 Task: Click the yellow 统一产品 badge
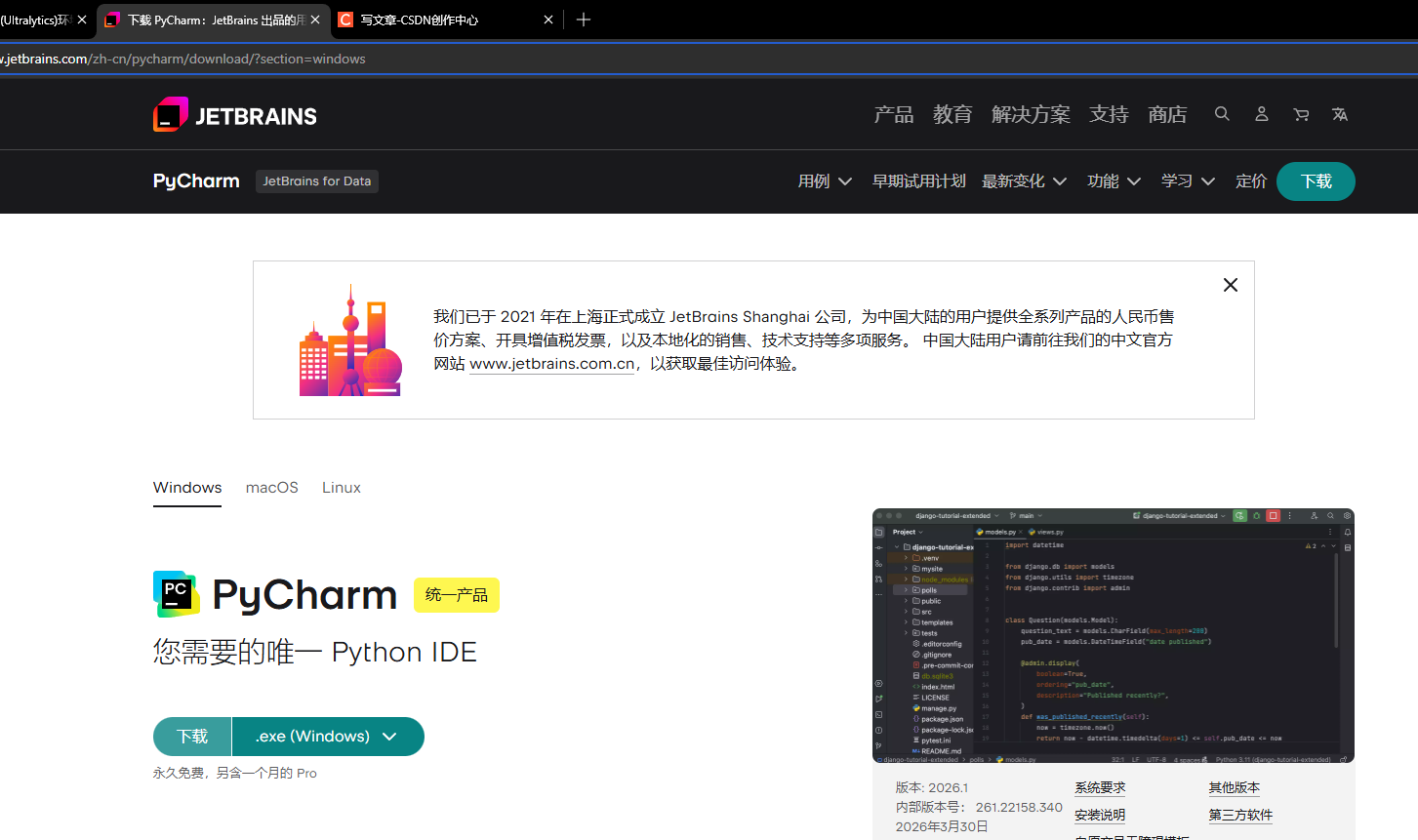coord(457,595)
